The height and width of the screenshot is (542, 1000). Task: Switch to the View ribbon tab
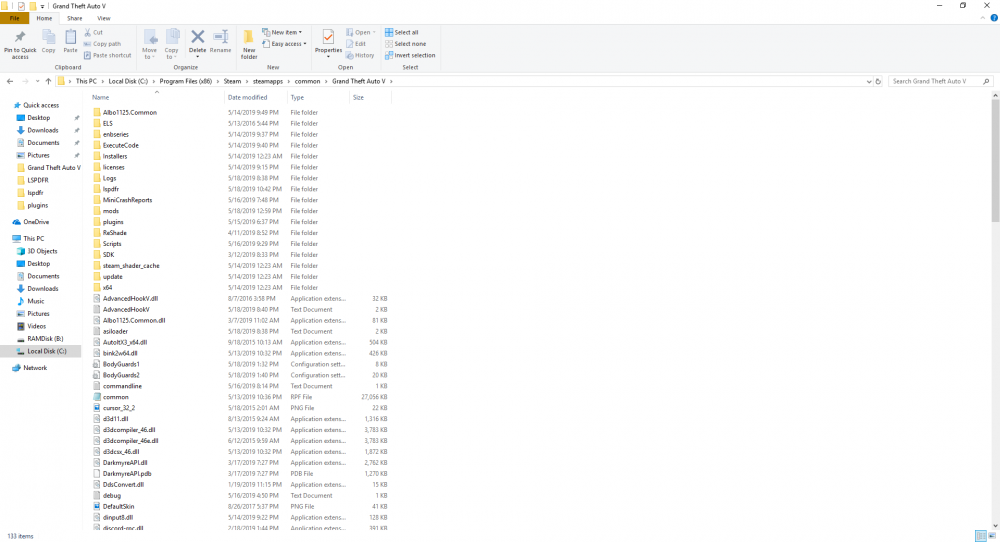103,18
